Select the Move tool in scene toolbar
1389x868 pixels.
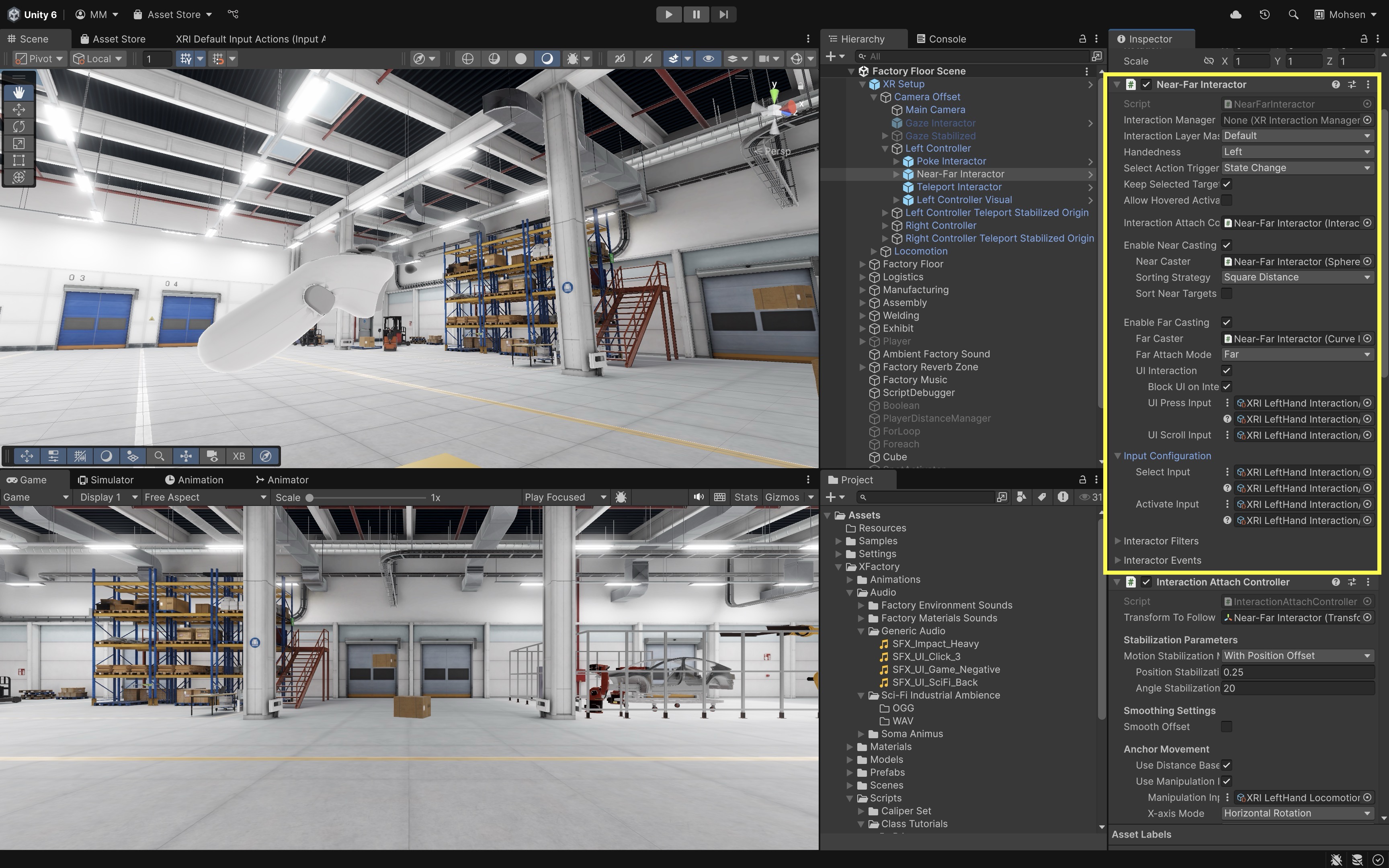click(18, 109)
